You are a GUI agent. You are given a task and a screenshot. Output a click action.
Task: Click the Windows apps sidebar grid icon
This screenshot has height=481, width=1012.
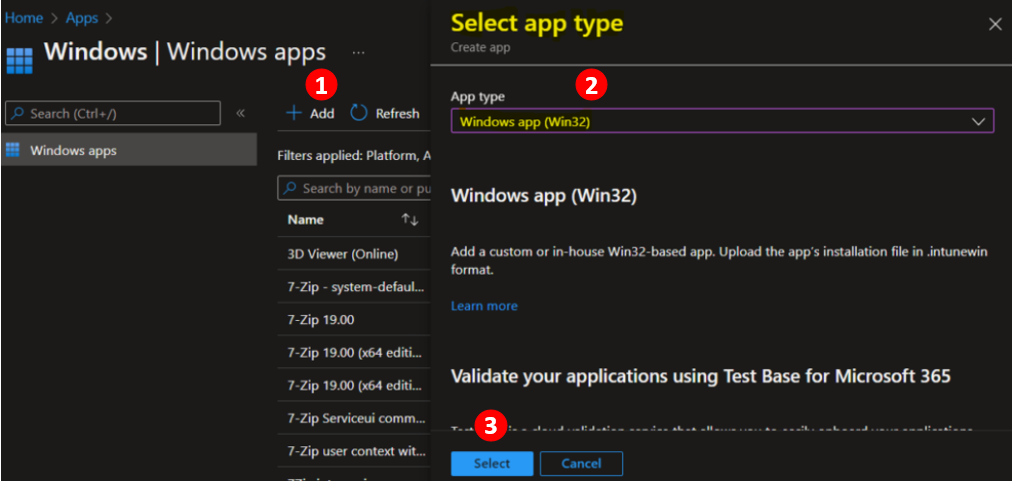[12, 150]
